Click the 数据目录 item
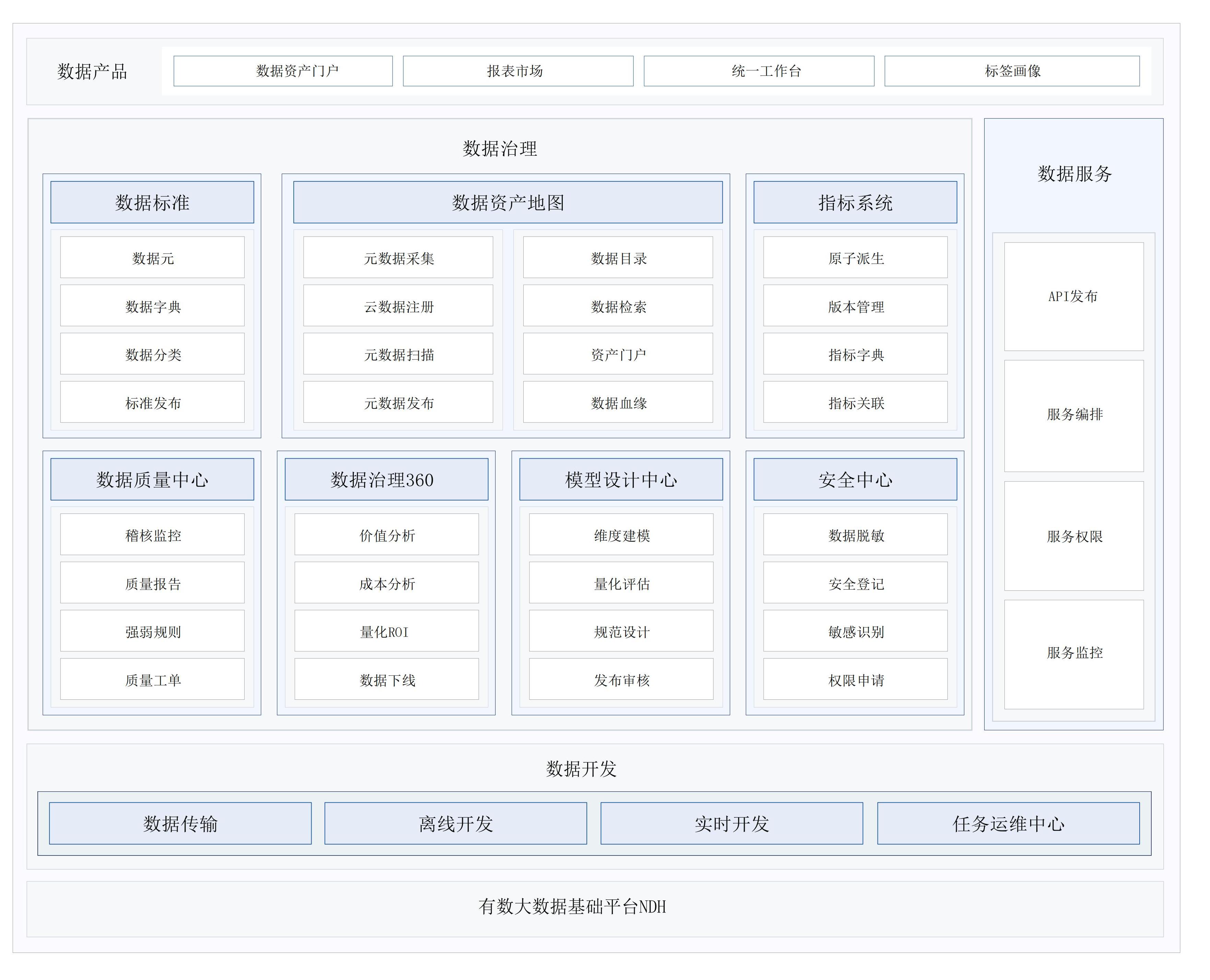This screenshot has width=1210, height=980. [618, 257]
